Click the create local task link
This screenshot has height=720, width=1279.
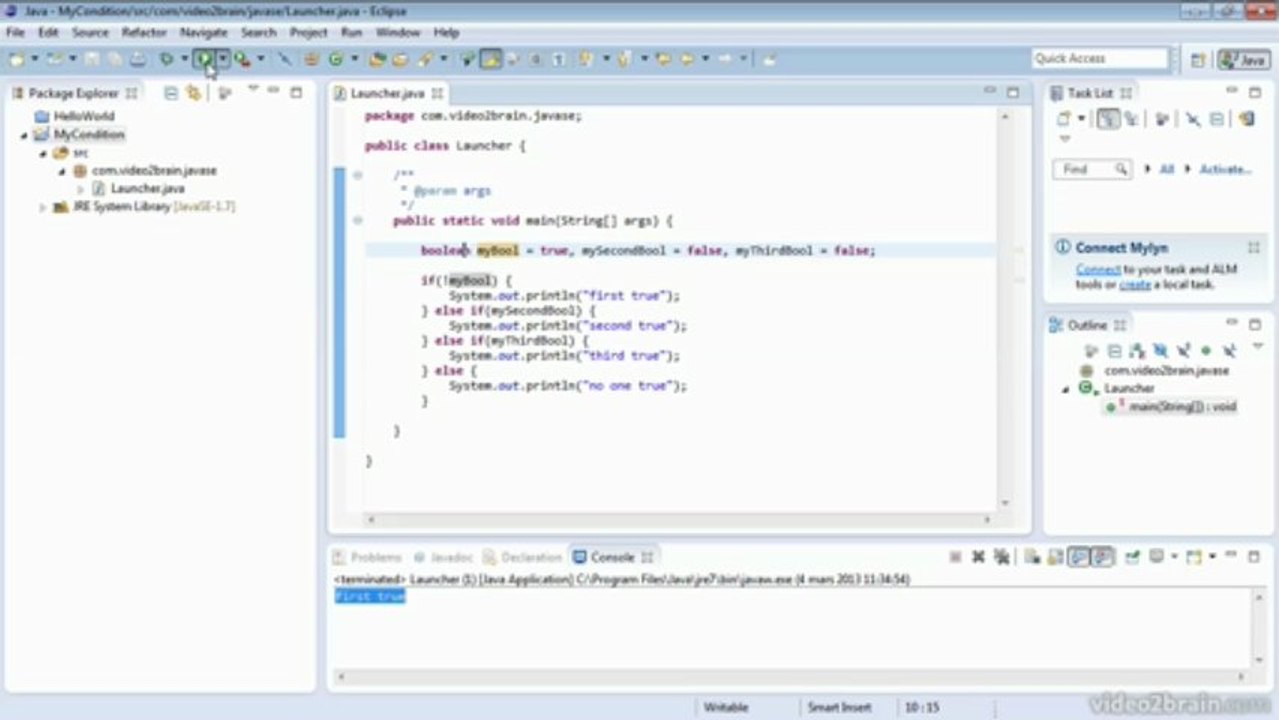click(1134, 284)
